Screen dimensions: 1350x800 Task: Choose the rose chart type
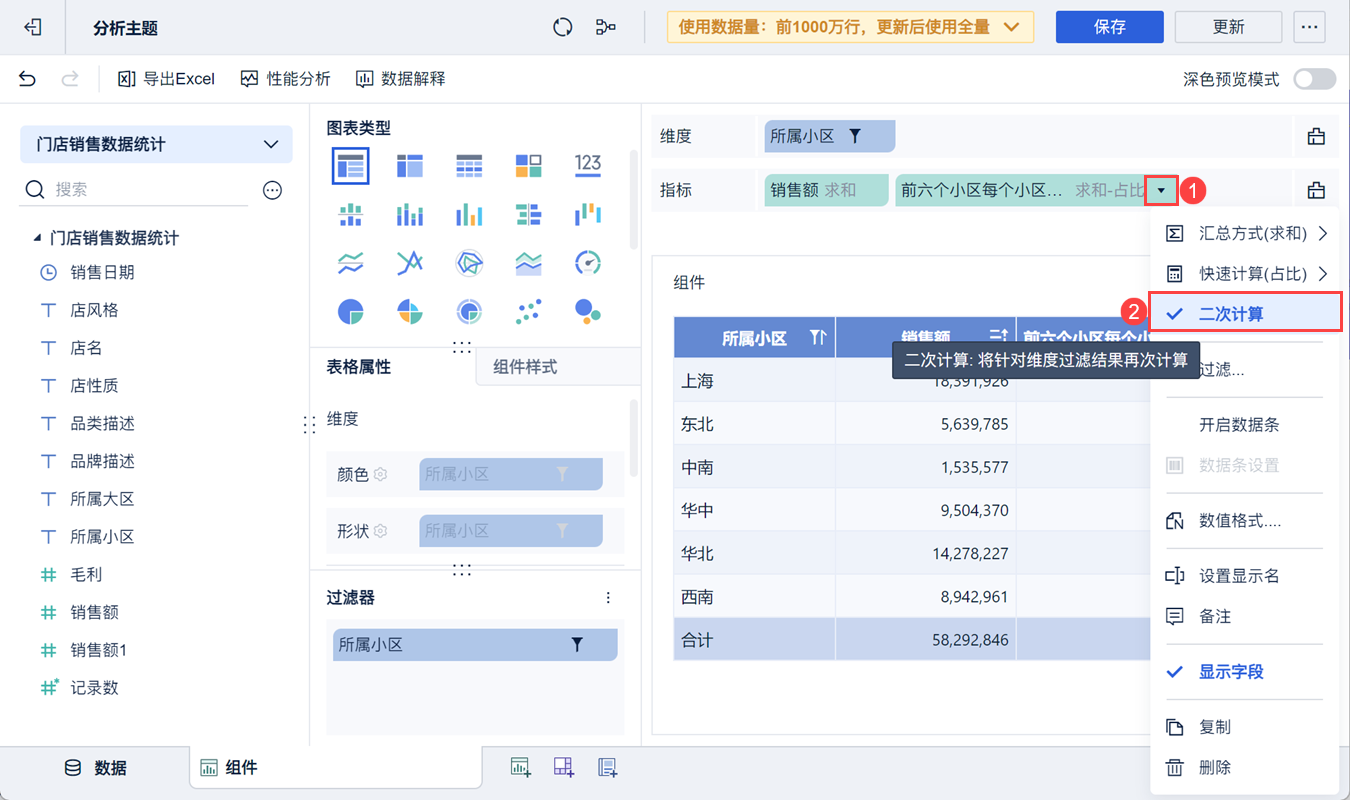point(409,312)
